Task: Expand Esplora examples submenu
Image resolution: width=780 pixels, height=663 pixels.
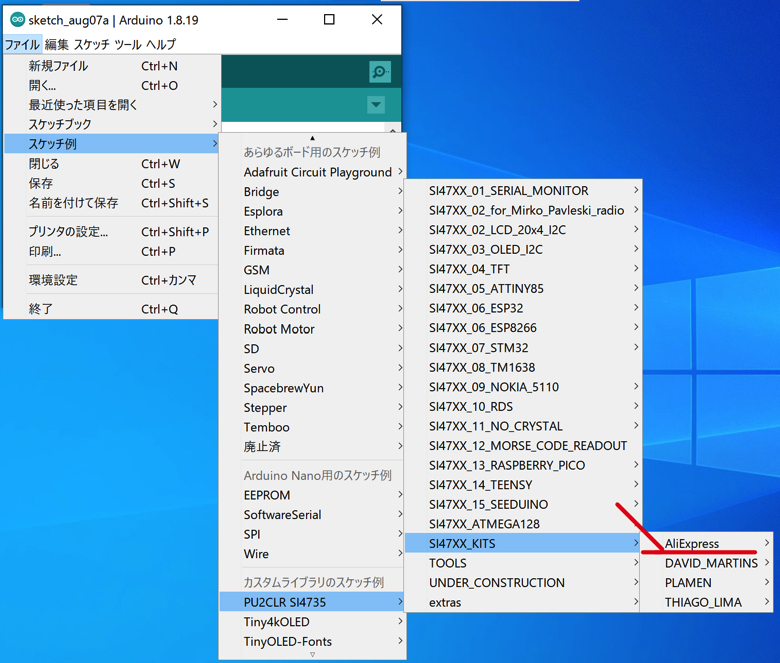Action: coord(312,211)
